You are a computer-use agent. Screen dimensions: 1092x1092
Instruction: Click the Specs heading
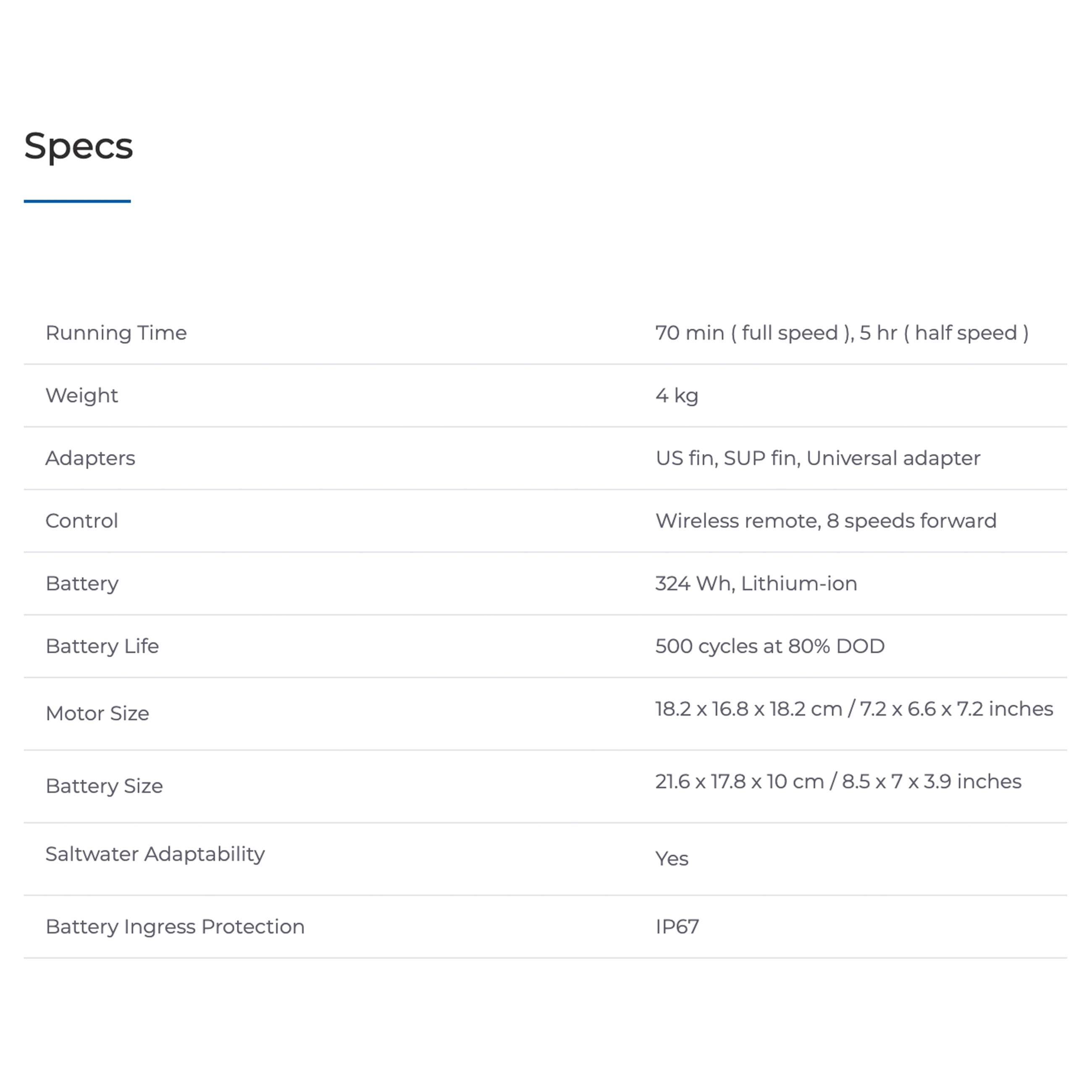[x=79, y=147]
